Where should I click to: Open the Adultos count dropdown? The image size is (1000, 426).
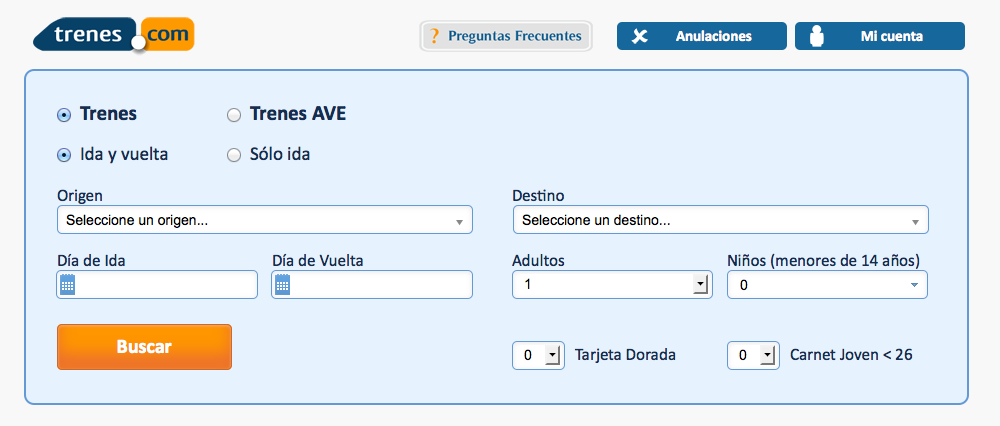(610, 286)
